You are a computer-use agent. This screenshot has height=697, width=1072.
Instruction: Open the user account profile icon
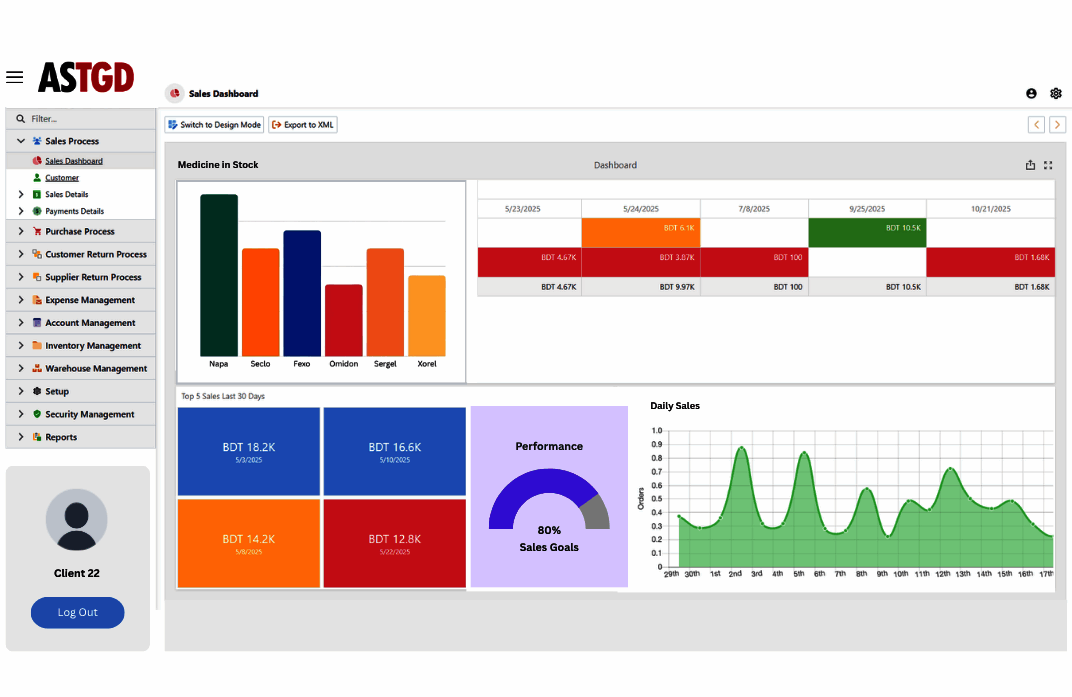(x=1031, y=94)
